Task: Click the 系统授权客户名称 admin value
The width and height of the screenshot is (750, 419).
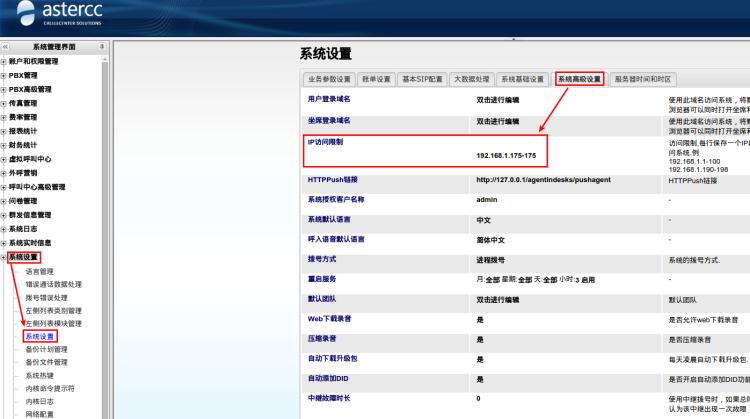Action: pyautogui.click(x=488, y=200)
